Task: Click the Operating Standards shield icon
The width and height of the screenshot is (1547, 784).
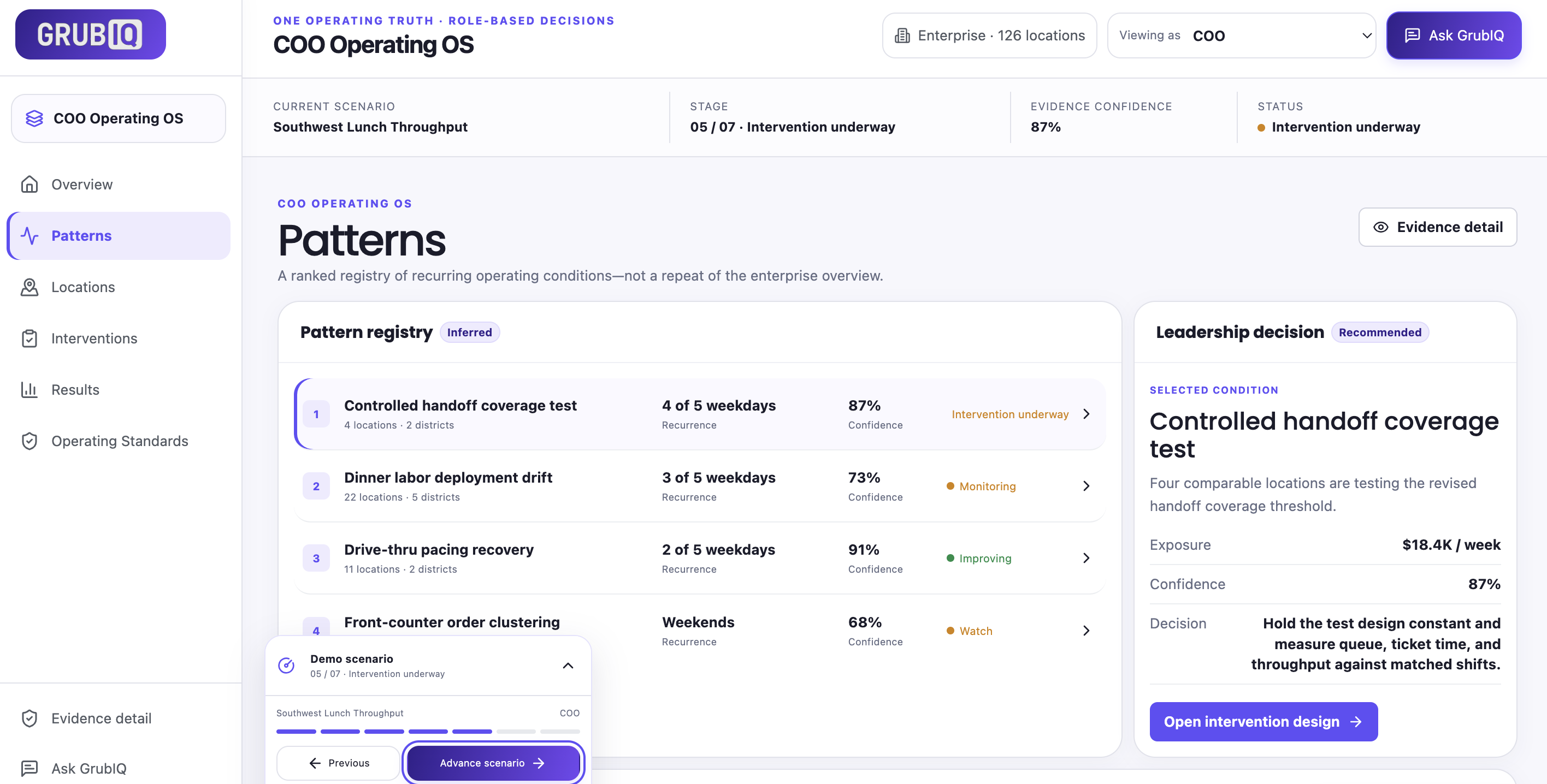Action: pyautogui.click(x=29, y=441)
